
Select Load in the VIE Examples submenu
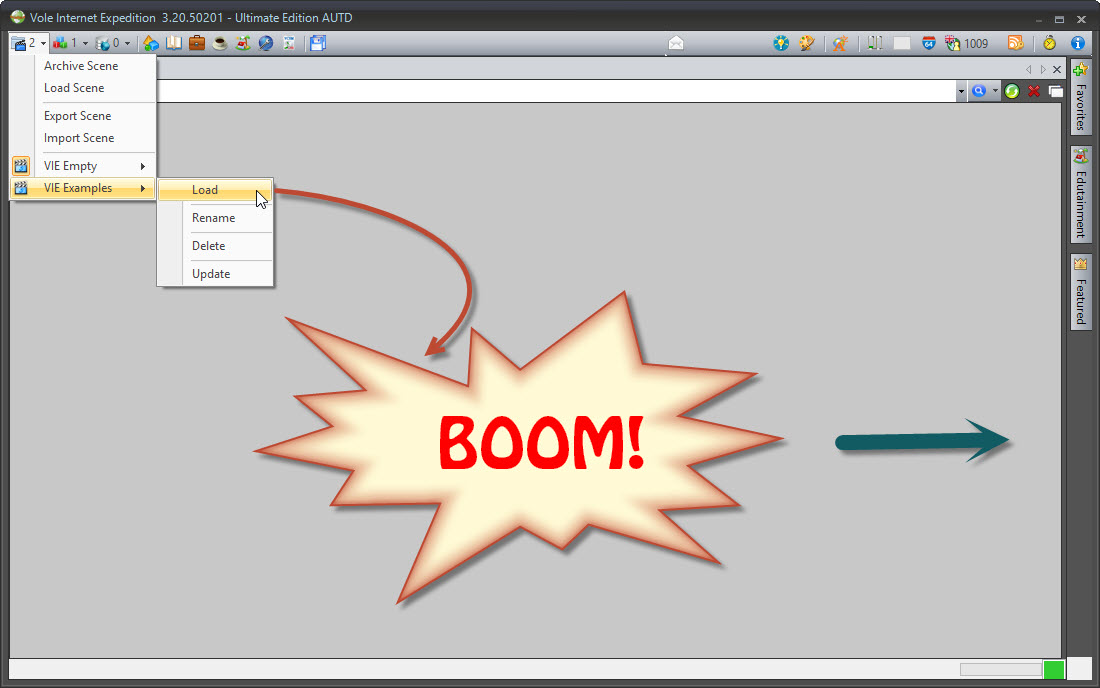click(205, 190)
